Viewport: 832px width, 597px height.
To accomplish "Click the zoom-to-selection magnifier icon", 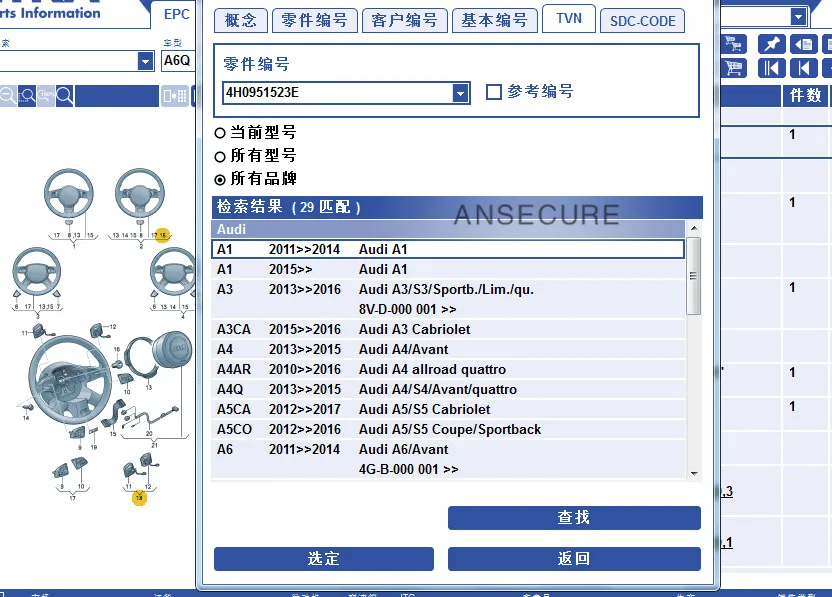I will point(27,96).
